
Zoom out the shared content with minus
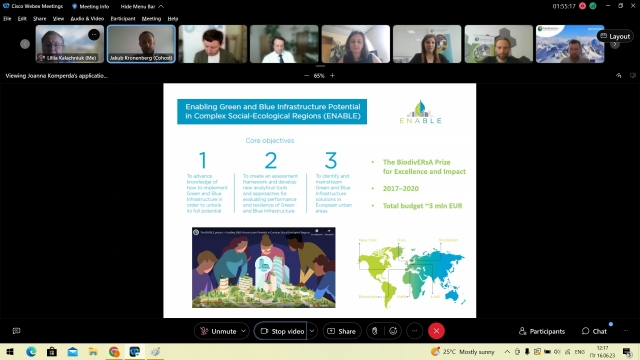(307, 76)
